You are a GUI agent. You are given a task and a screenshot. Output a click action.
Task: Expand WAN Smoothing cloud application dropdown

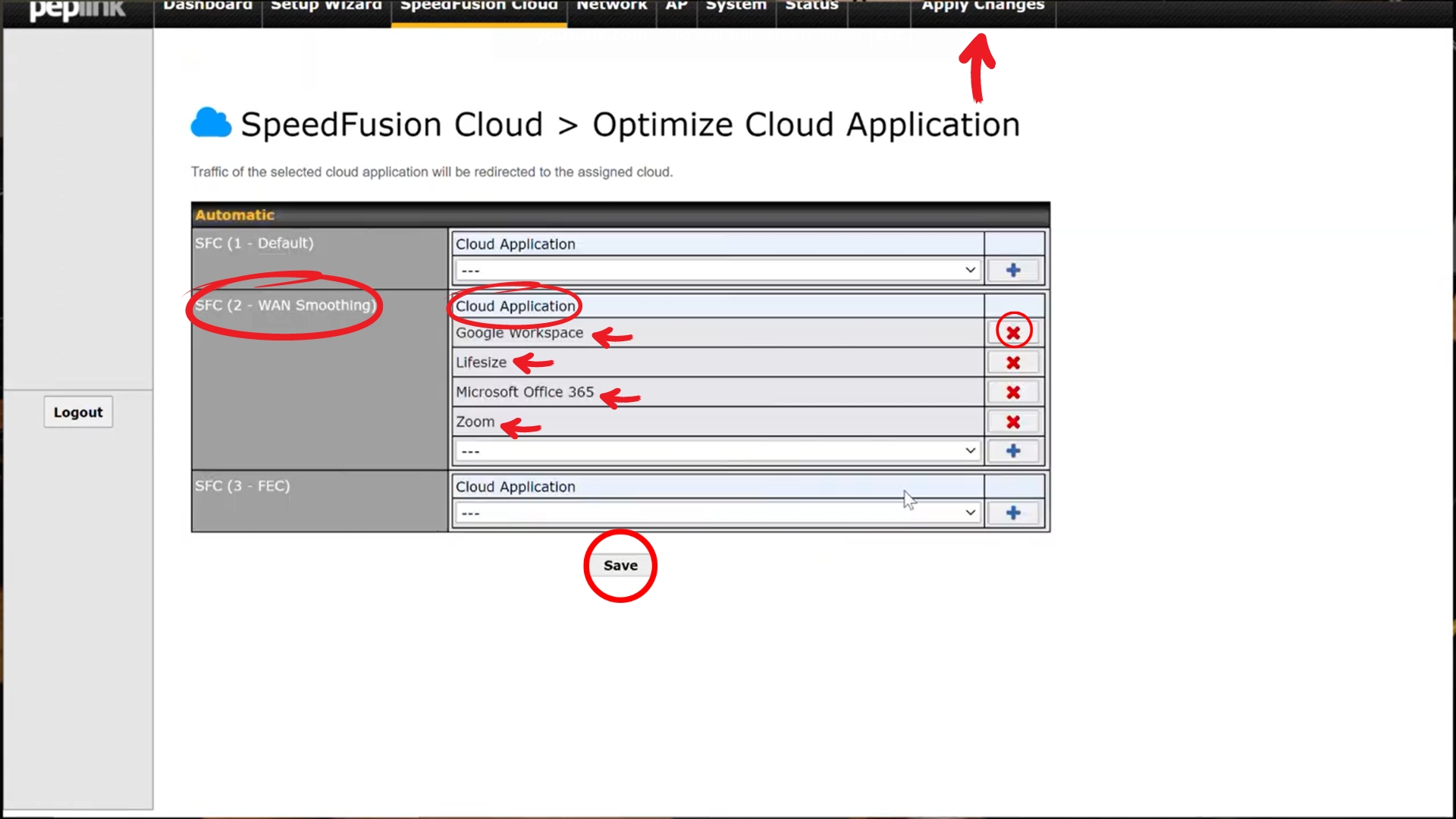(x=717, y=451)
